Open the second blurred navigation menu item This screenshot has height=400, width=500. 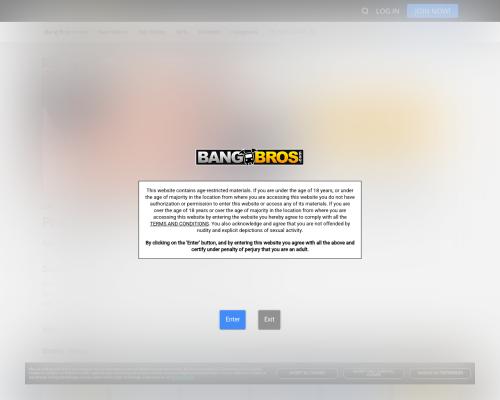[x=113, y=32]
